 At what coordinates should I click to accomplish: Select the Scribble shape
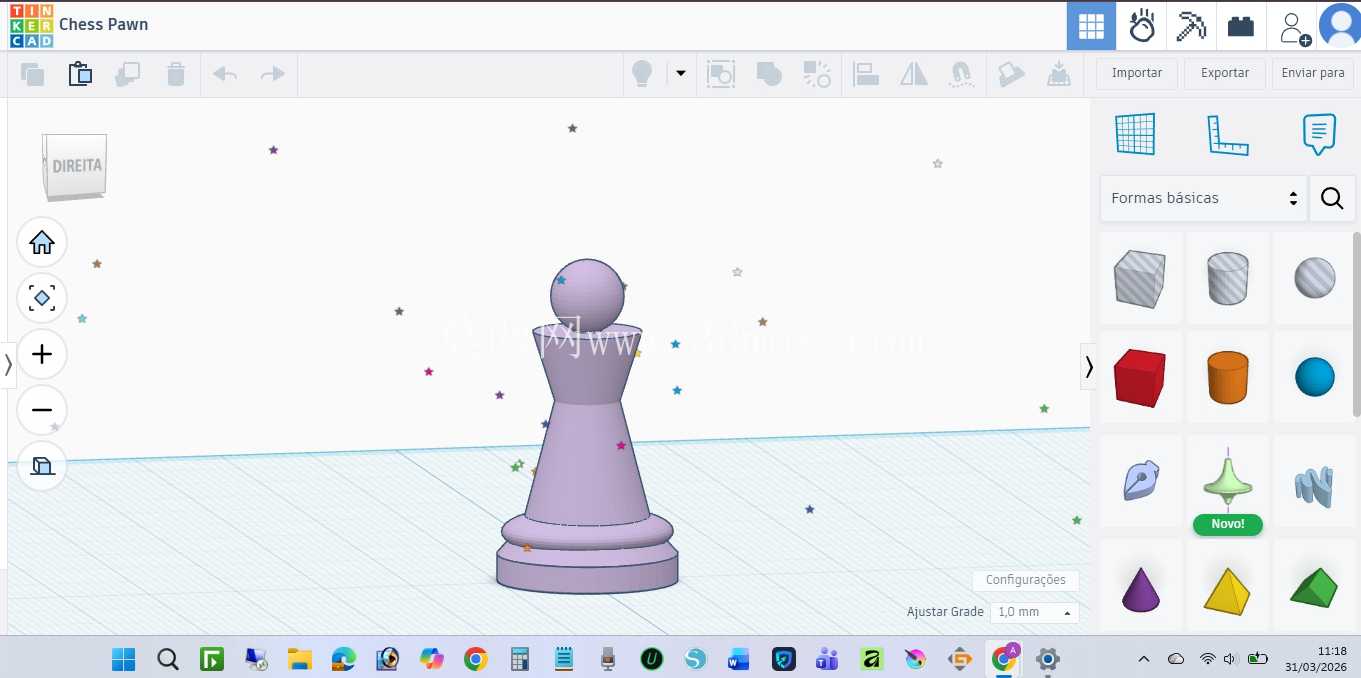(x=1140, y=481)
